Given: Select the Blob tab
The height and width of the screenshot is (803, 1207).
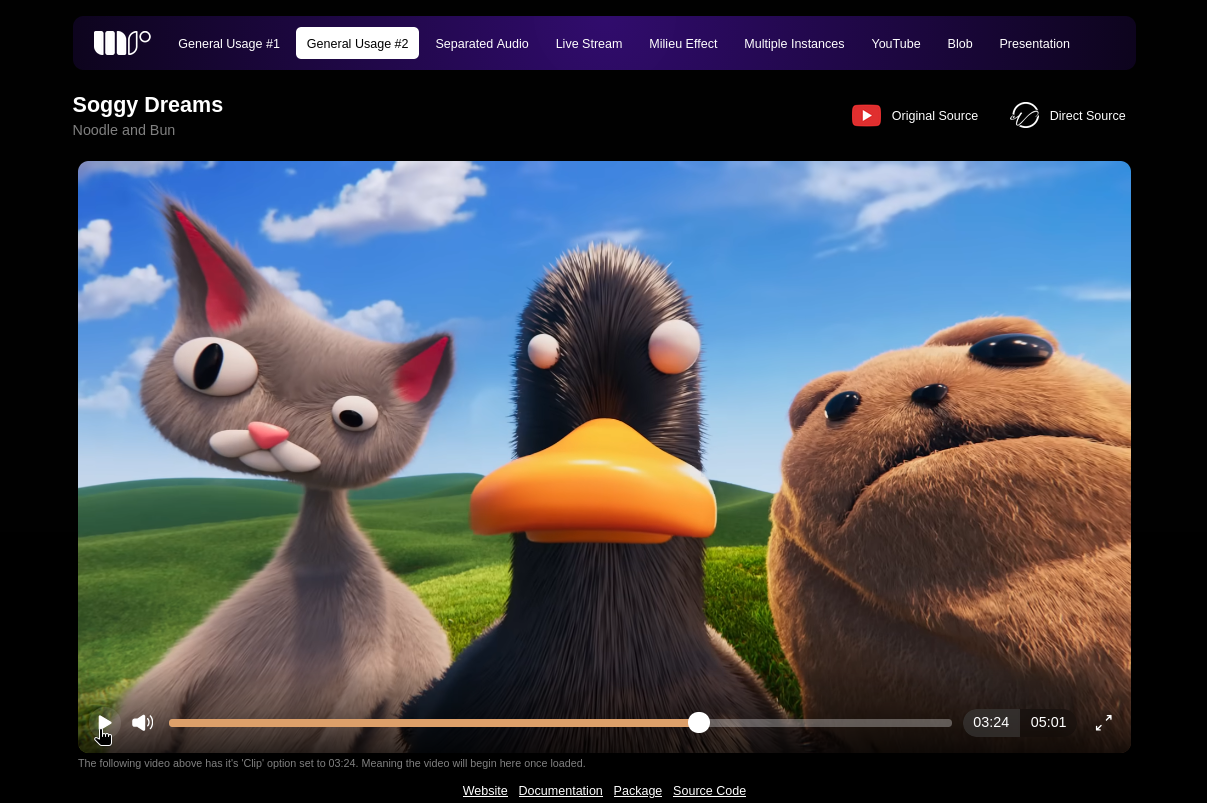Looking at the screenshot, I should [960, 44].
